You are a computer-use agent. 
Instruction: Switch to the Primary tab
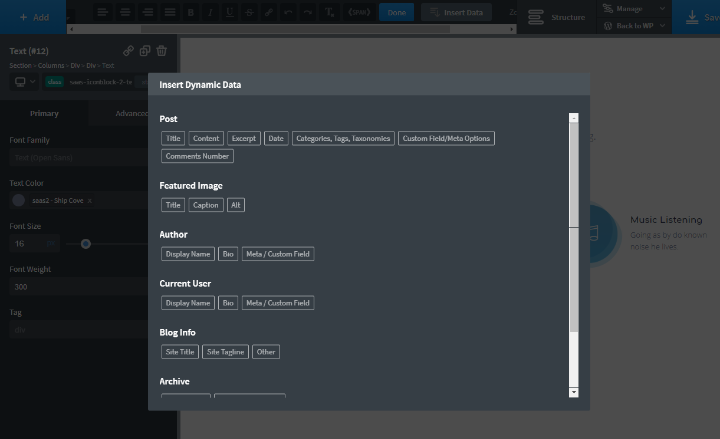44,113
